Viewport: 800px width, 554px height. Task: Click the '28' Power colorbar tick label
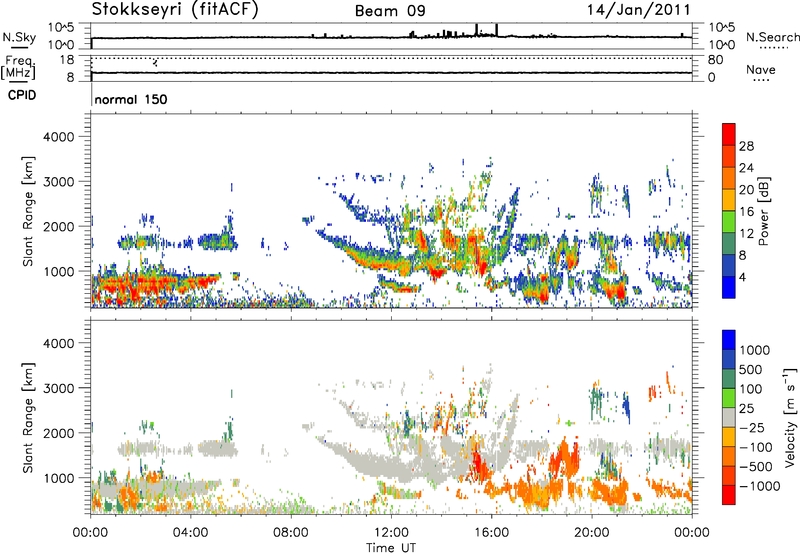746,146
